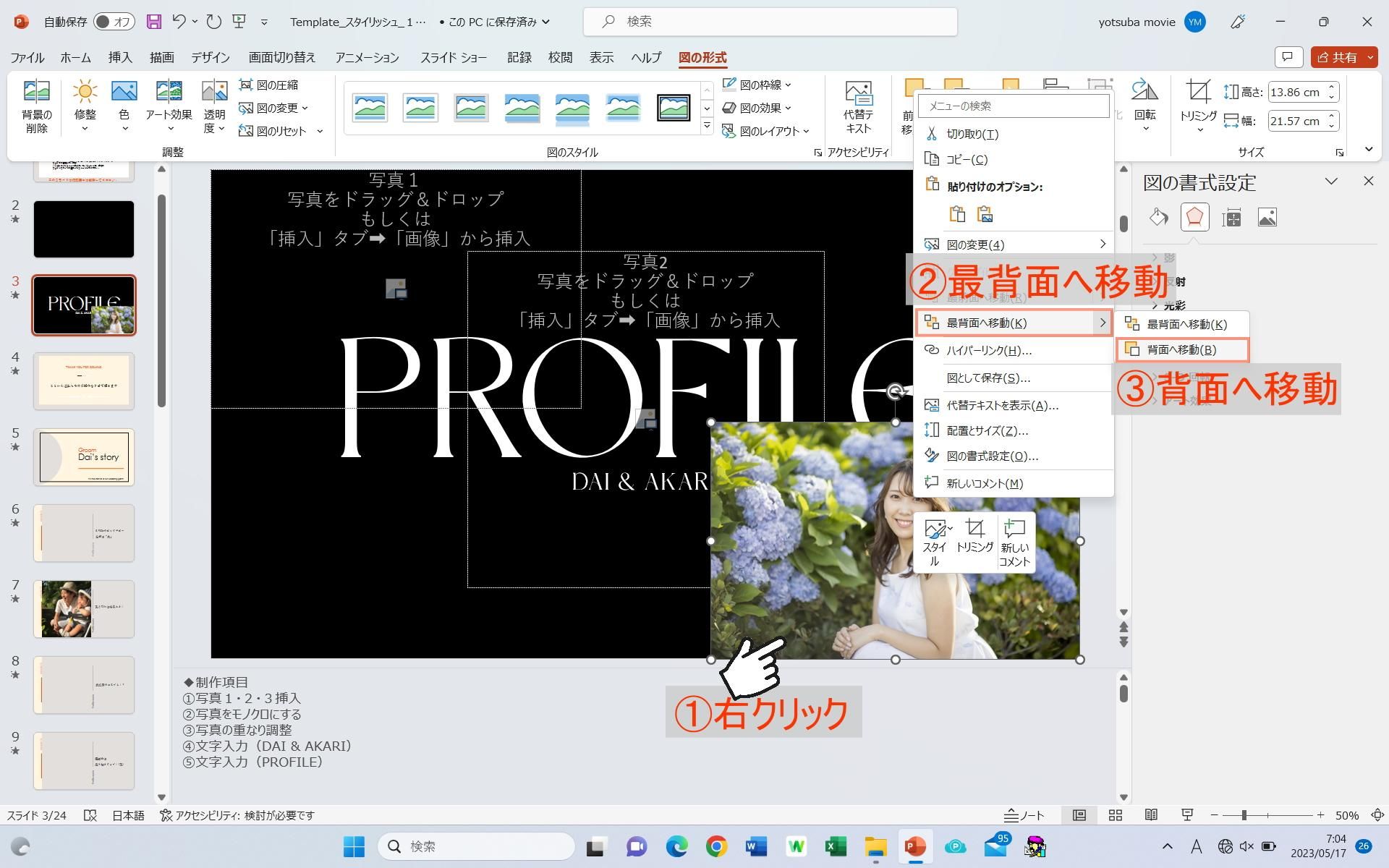1389x868 pixels.
Task: Open Artistic Effects (アート効果)
Action: (169, 106)
